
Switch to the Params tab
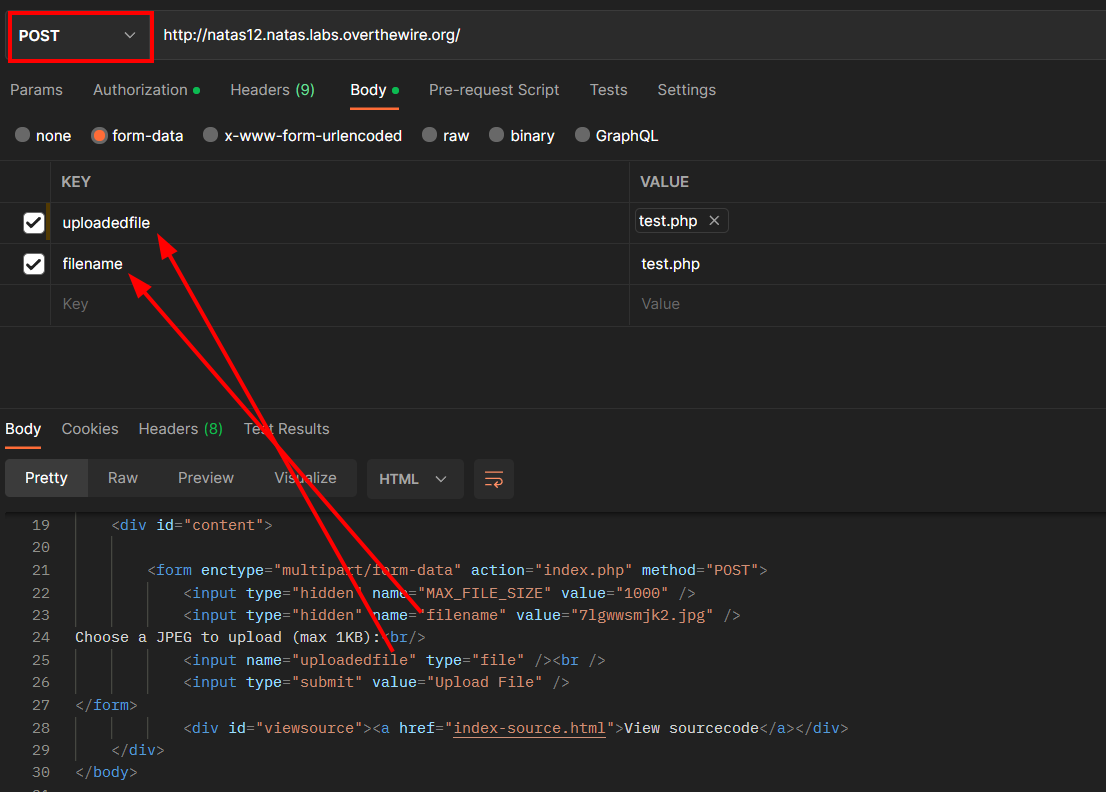tap(36, 90)
